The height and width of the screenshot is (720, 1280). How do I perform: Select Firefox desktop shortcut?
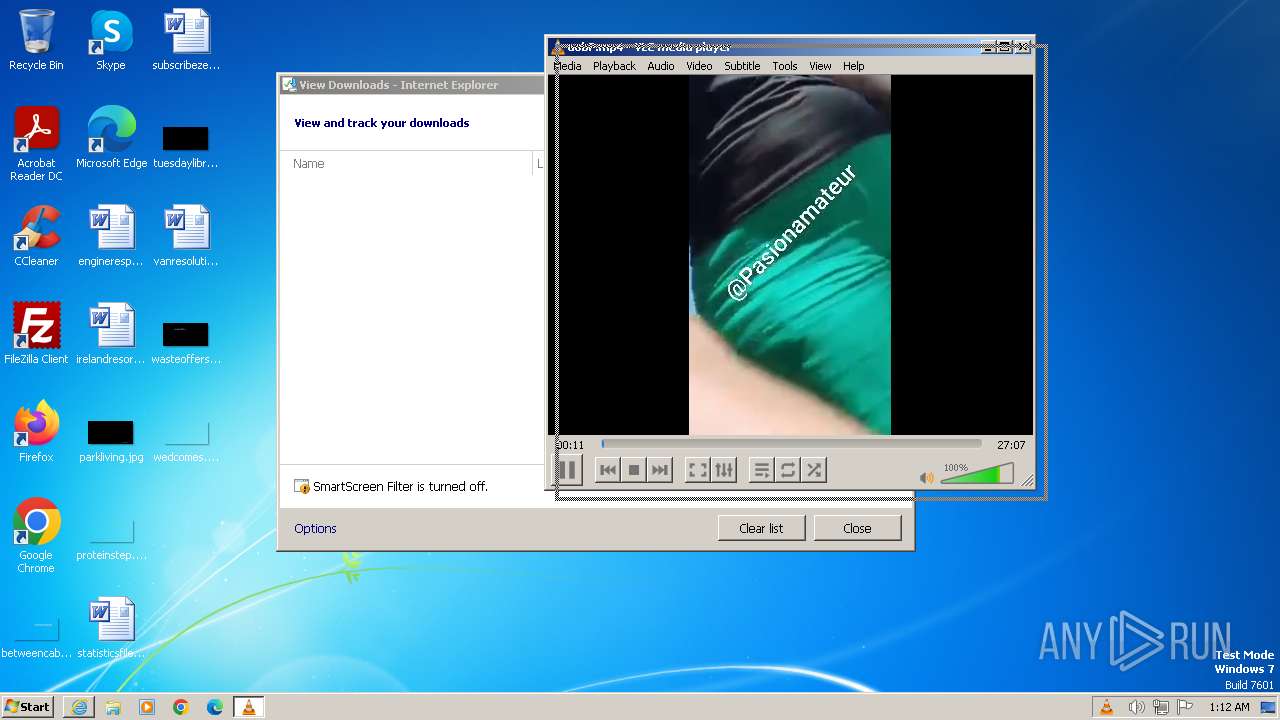pyautogui.click(x=36, y=432)
